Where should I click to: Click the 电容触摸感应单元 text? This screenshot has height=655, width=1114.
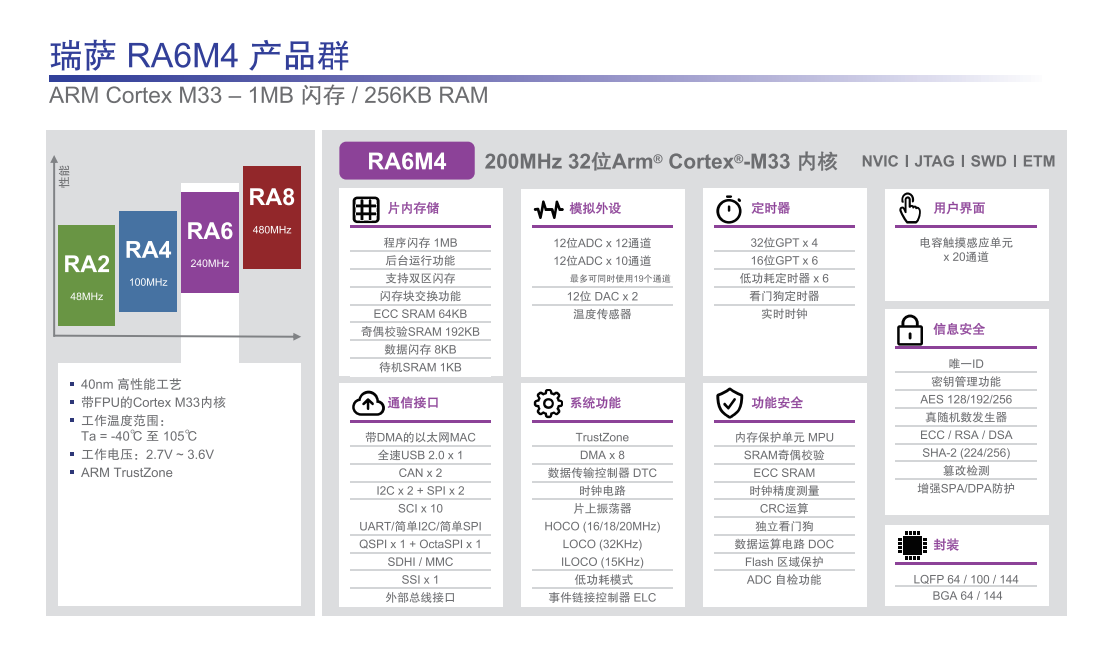click(966, 242)
